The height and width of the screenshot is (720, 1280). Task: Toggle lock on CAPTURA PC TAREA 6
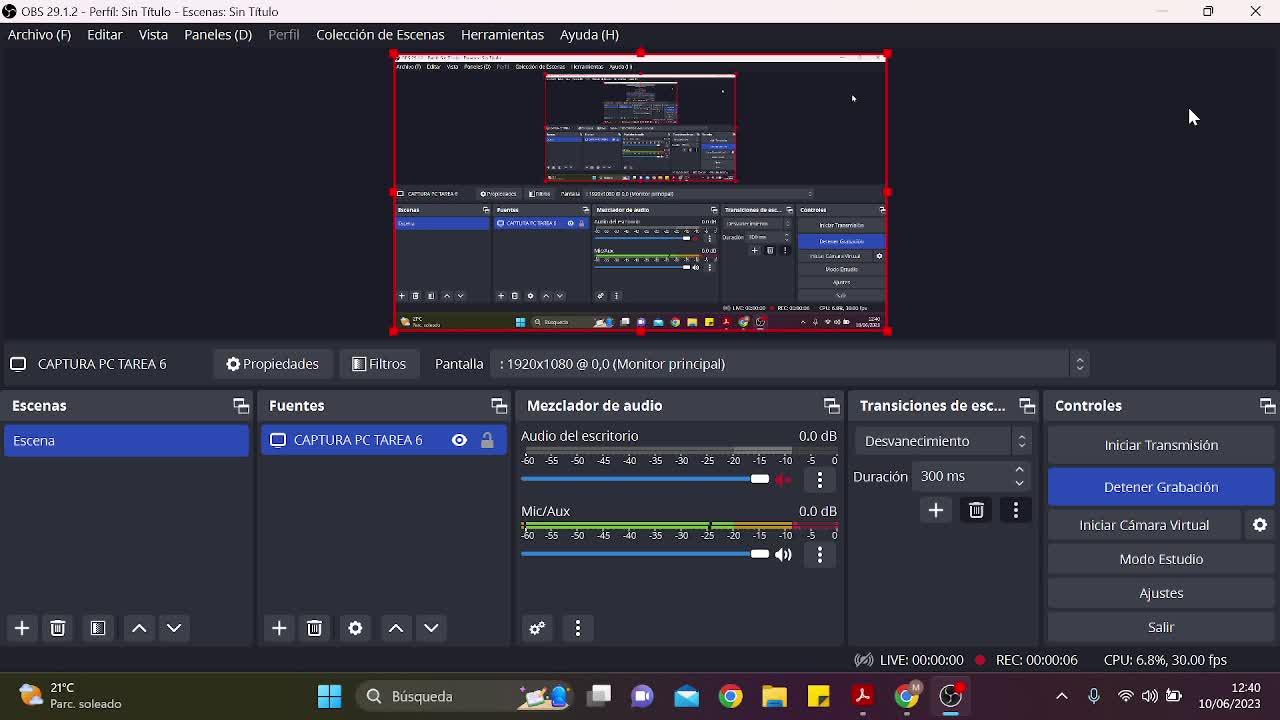(487, 440)
